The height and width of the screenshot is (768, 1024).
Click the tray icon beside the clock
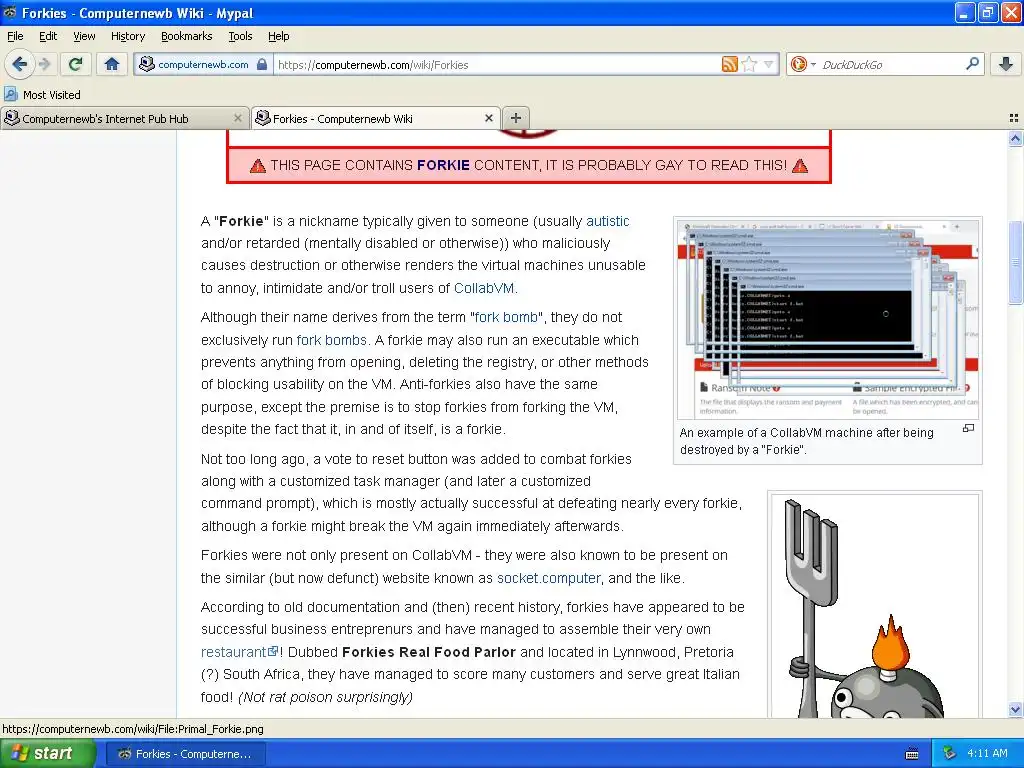(949, 754)
